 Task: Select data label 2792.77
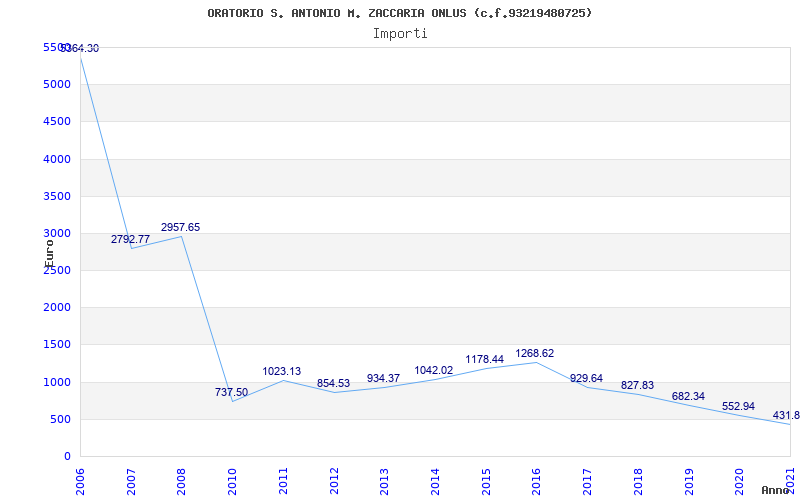[131, 239]
